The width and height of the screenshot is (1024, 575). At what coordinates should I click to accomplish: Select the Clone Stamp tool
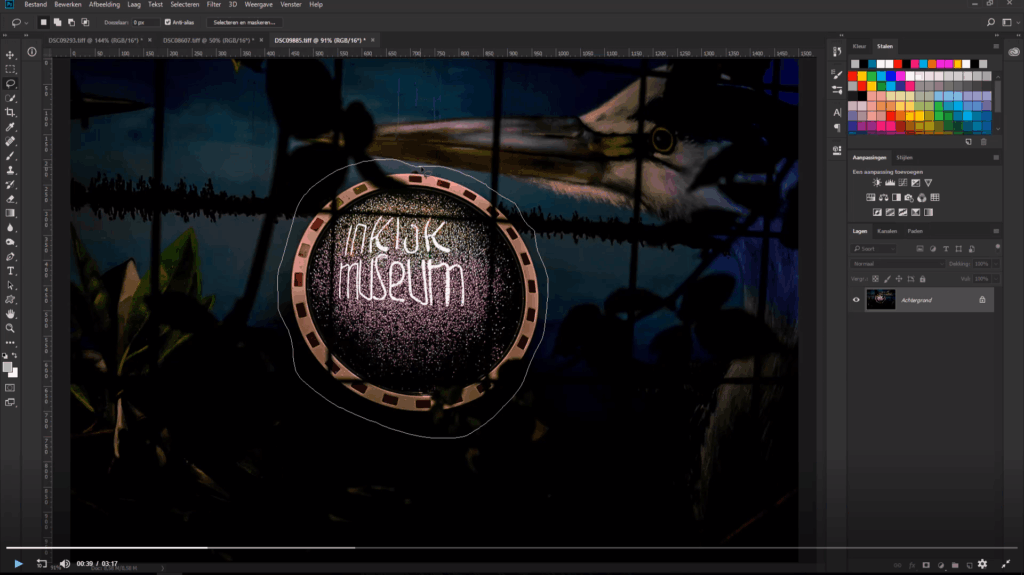(10, 170)
